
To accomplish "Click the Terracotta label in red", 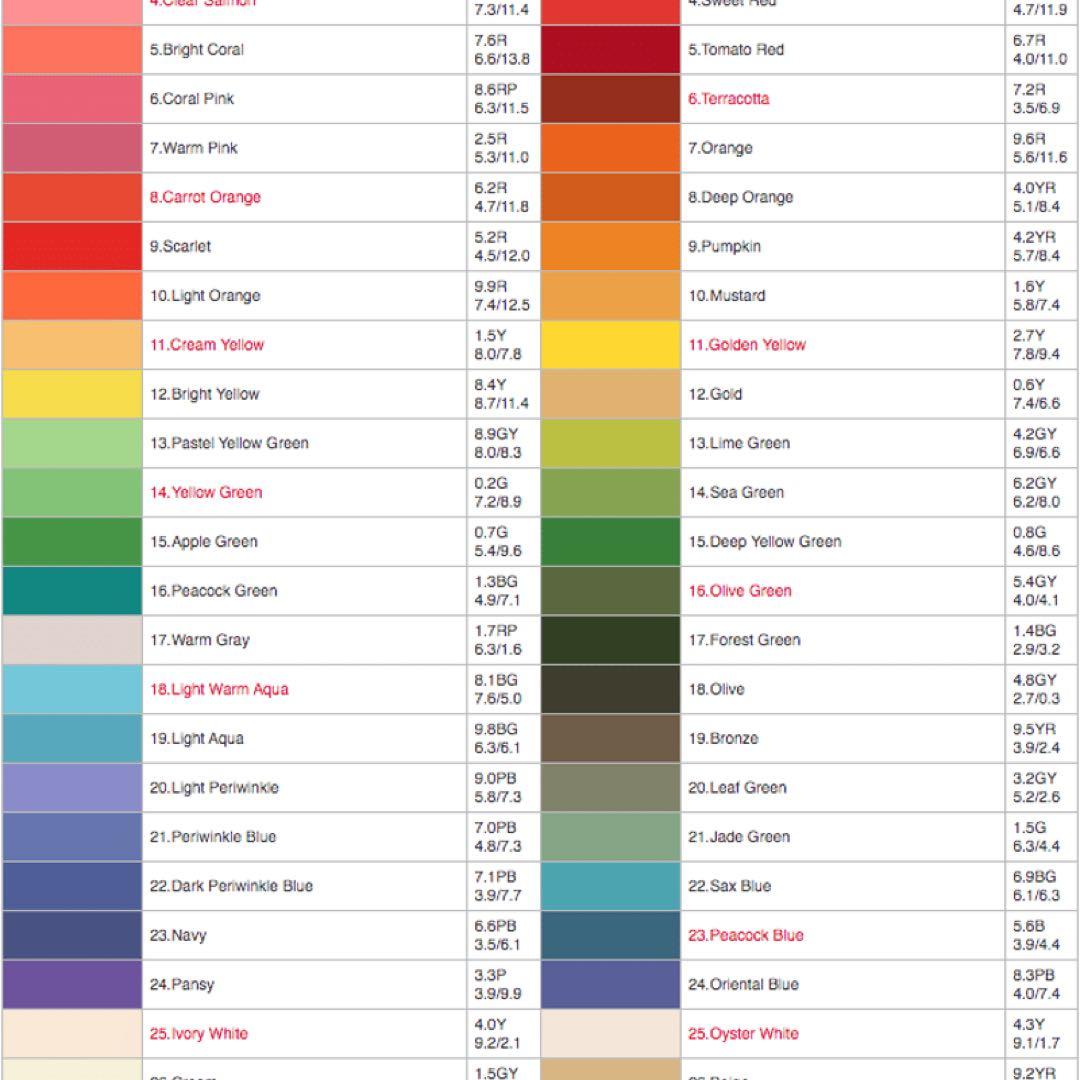I will 728,98.
